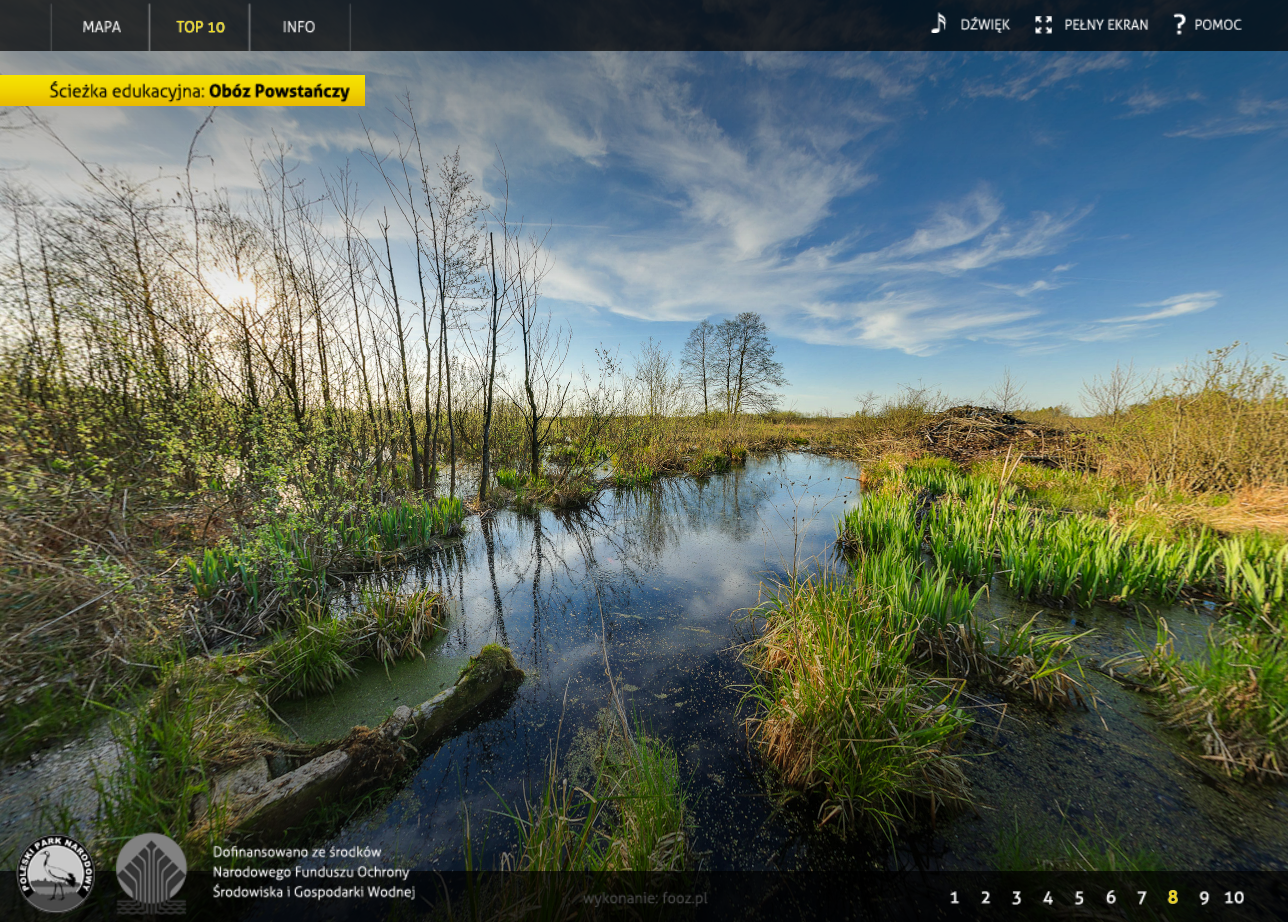Click the Obóz Powstańczy yellow title banner
Viewport: 1288px width, 922px height.
click(183, 91)
